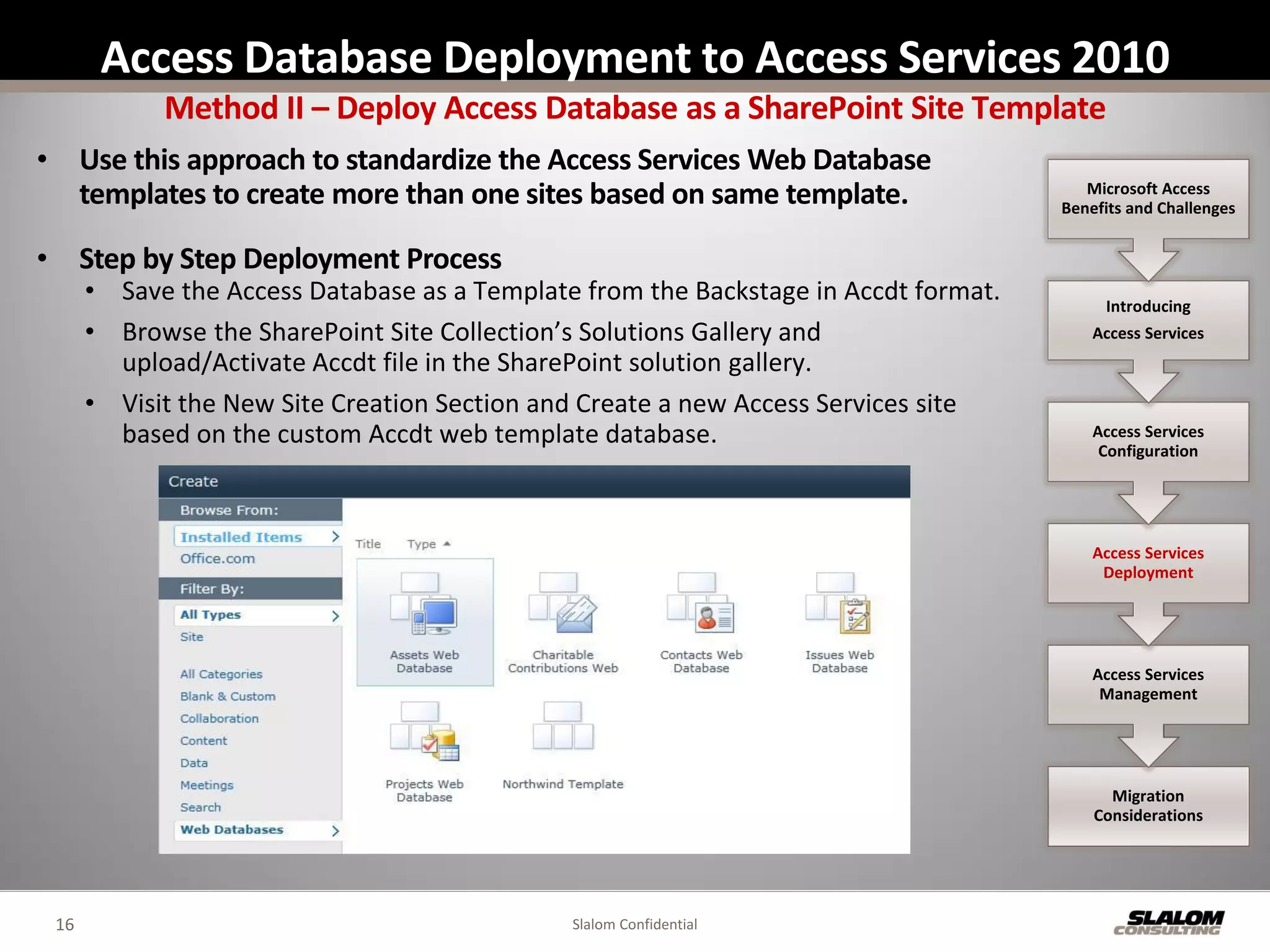Click the Contacts Web Database label
Image resolution: width=1270 pixels, height=952 pixels.
(701, 661)
